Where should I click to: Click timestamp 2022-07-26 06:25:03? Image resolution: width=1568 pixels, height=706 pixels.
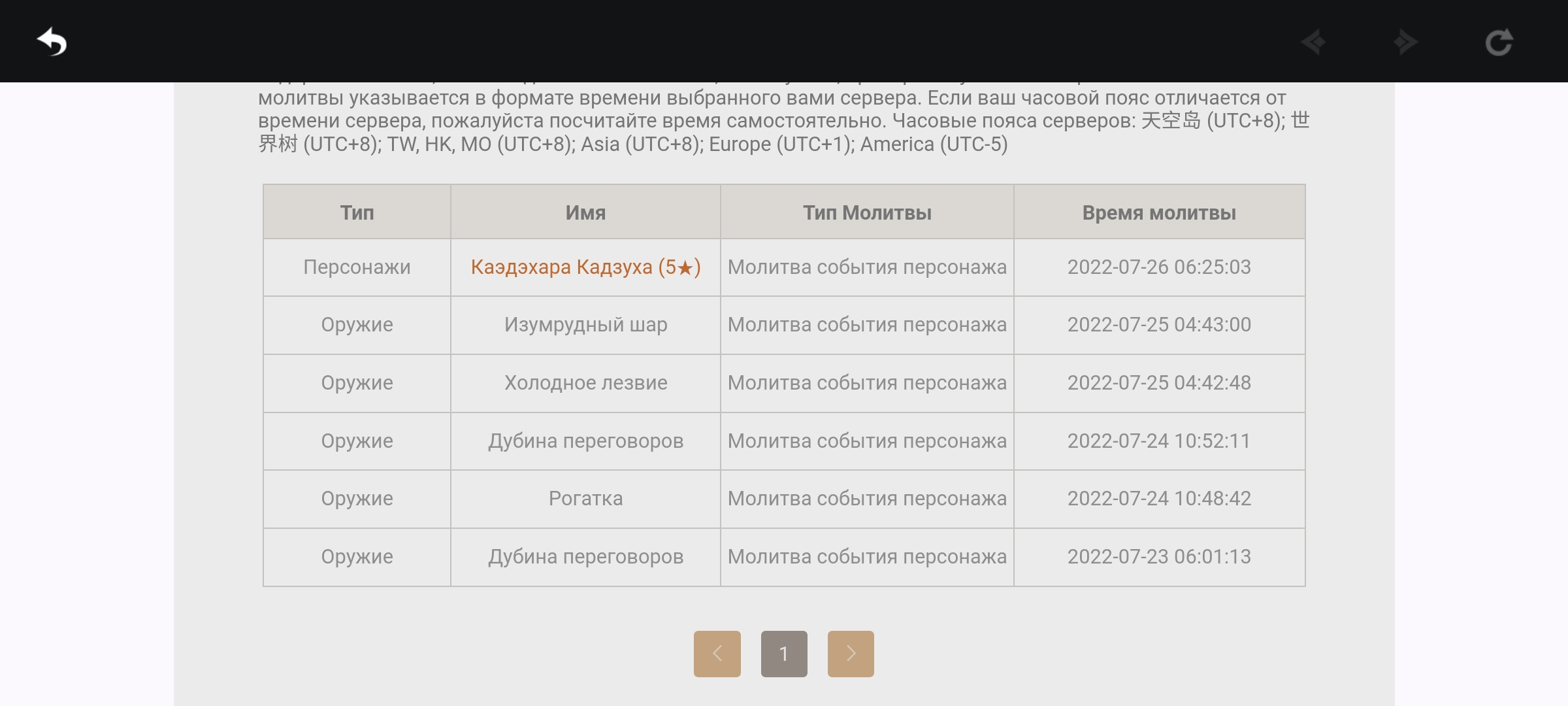1158,267
